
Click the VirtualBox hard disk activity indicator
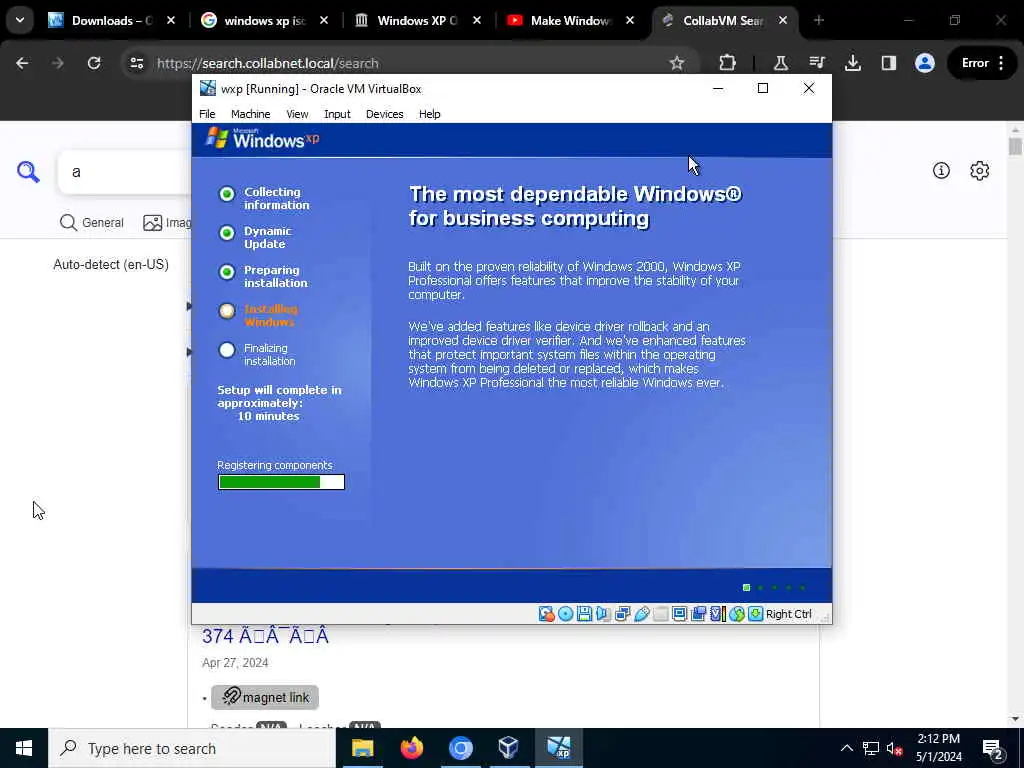[x=546, y=614]
